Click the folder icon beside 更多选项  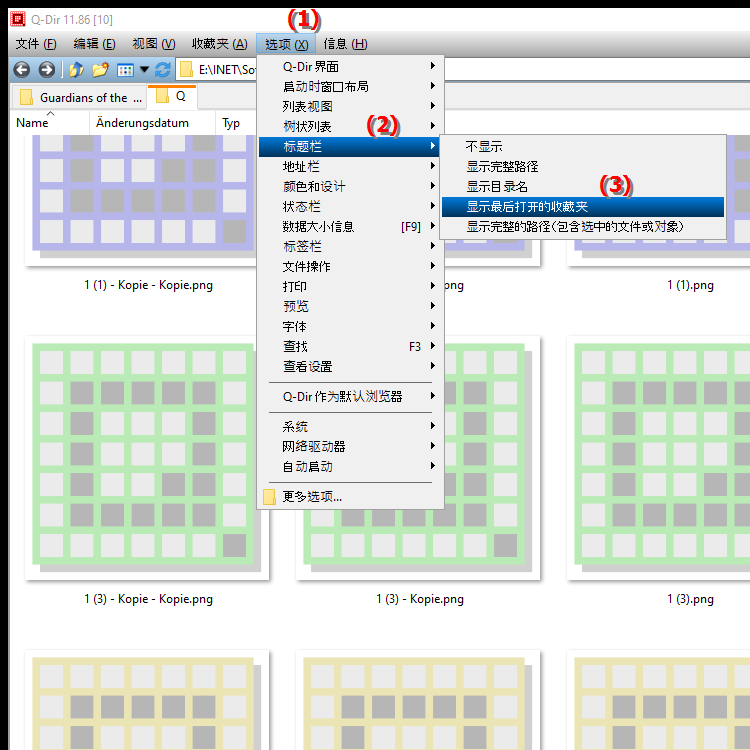pyautogui.click(x=269, y=496)
